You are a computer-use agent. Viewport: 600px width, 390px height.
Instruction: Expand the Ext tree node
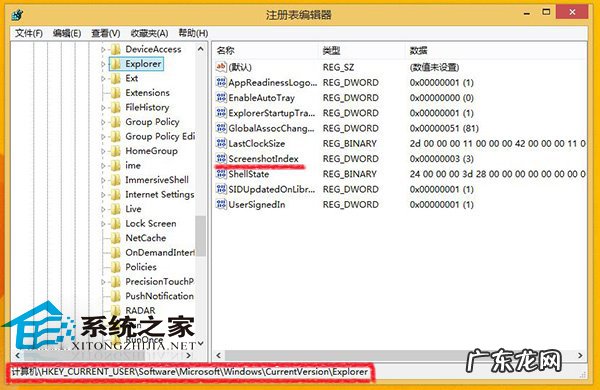(x=103, y=78)
